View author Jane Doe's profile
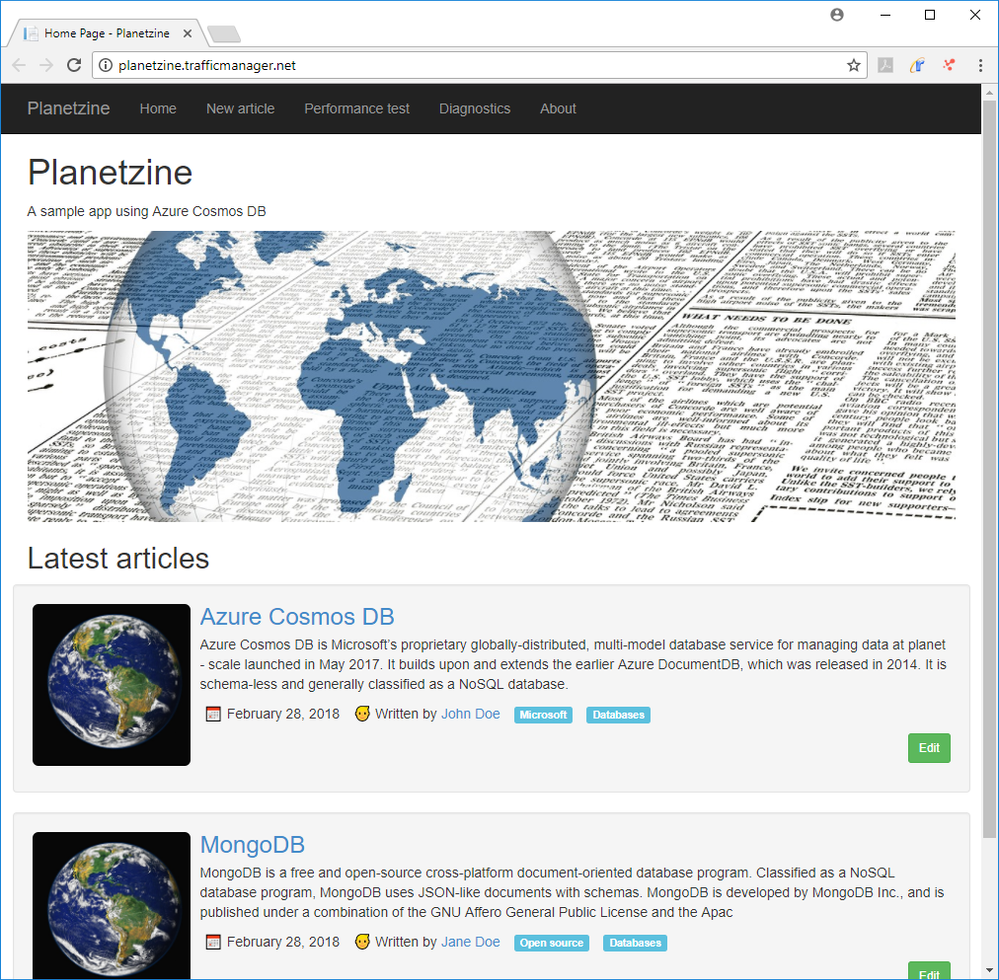Image resolution: width=999 pixels, height=980 pixels. [471, 942]
